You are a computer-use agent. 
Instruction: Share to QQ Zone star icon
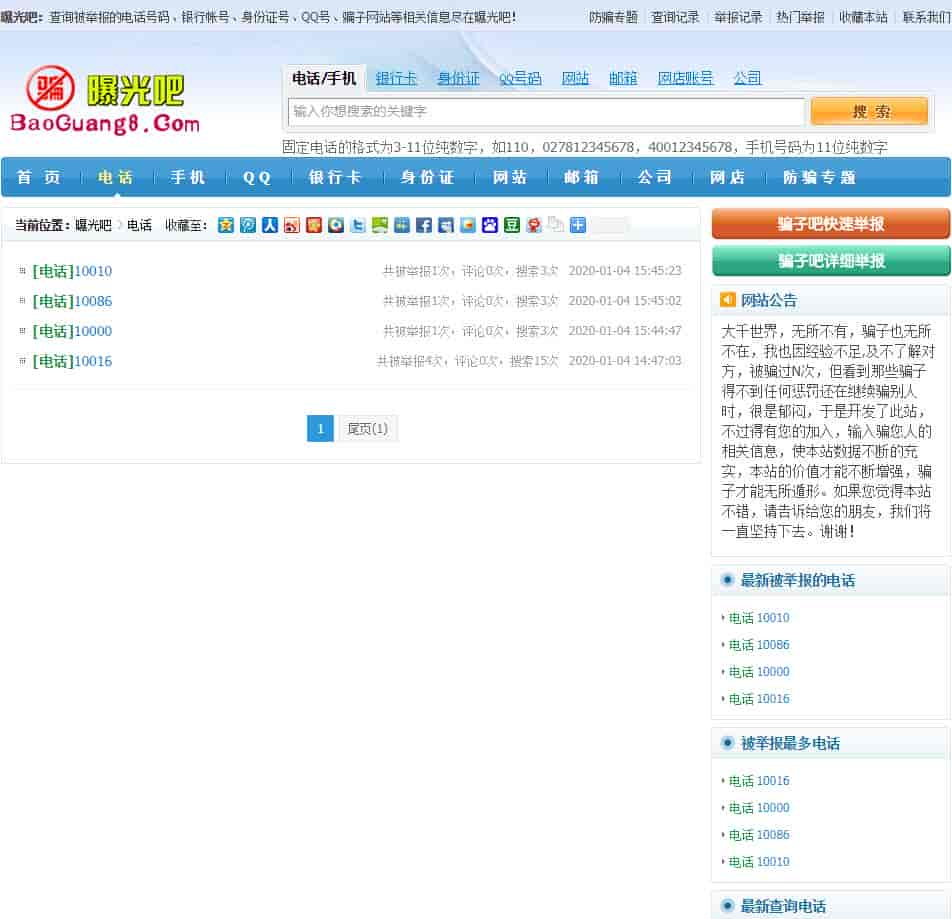click(x=226, y=225)
